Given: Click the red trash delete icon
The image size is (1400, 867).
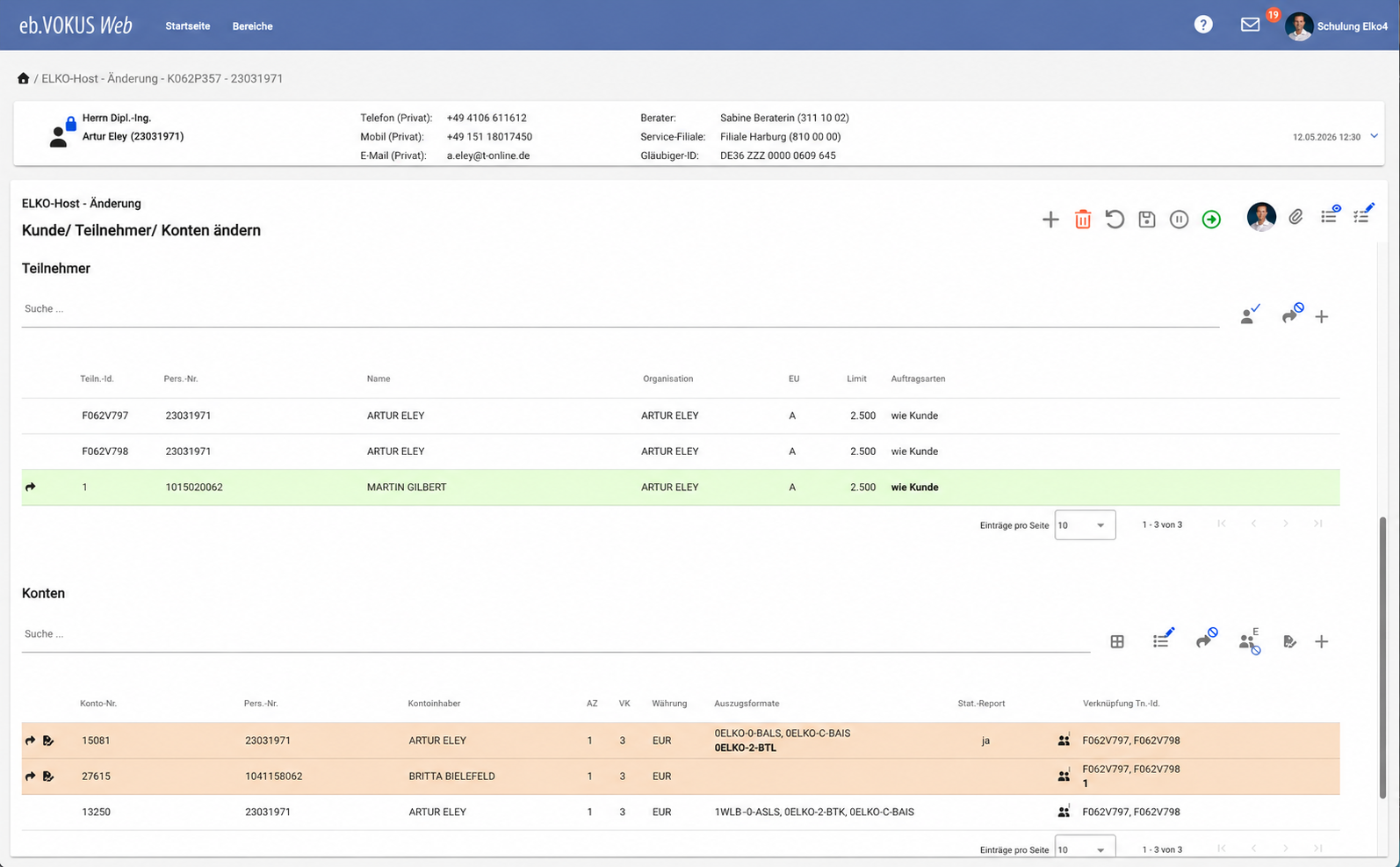Looking at the screenshot, I should pyautogui.click(x=1082, y=219).
